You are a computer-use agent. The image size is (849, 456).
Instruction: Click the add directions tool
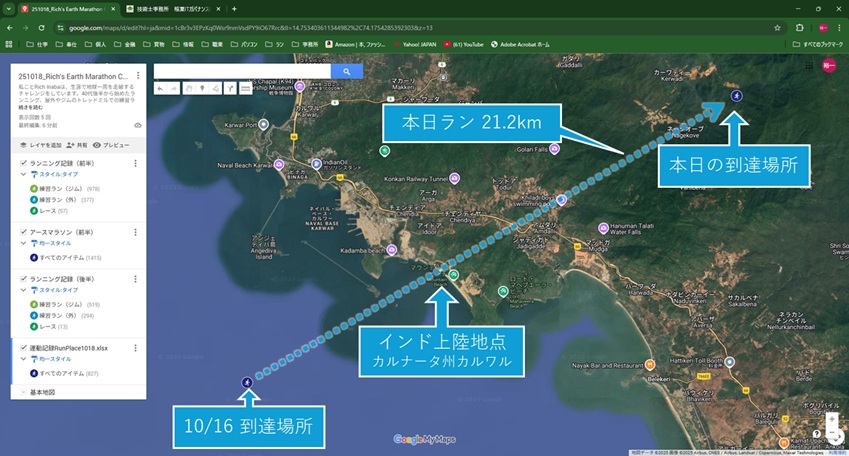tap(231, 88)
